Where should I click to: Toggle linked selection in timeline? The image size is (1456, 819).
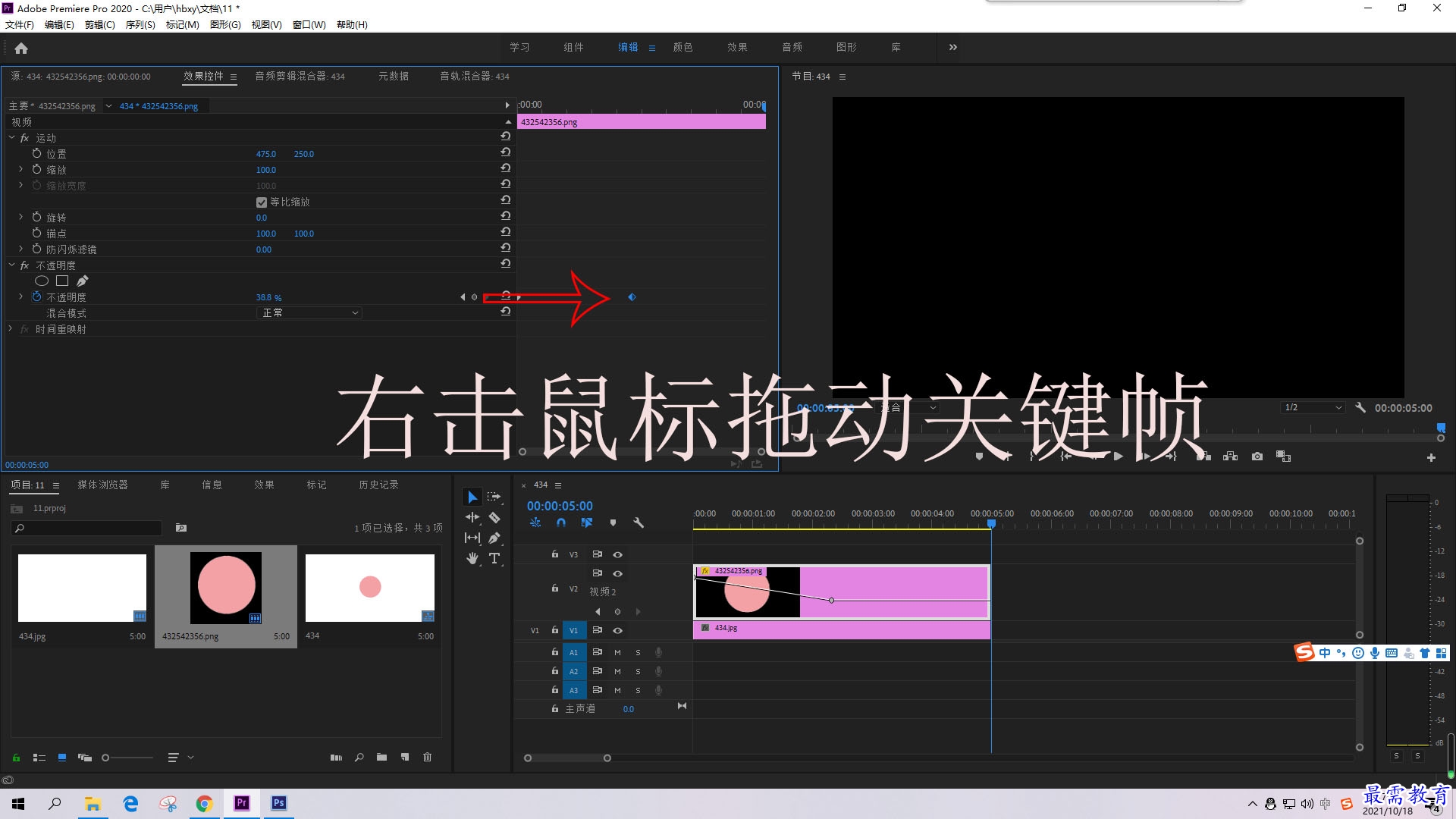586,522
